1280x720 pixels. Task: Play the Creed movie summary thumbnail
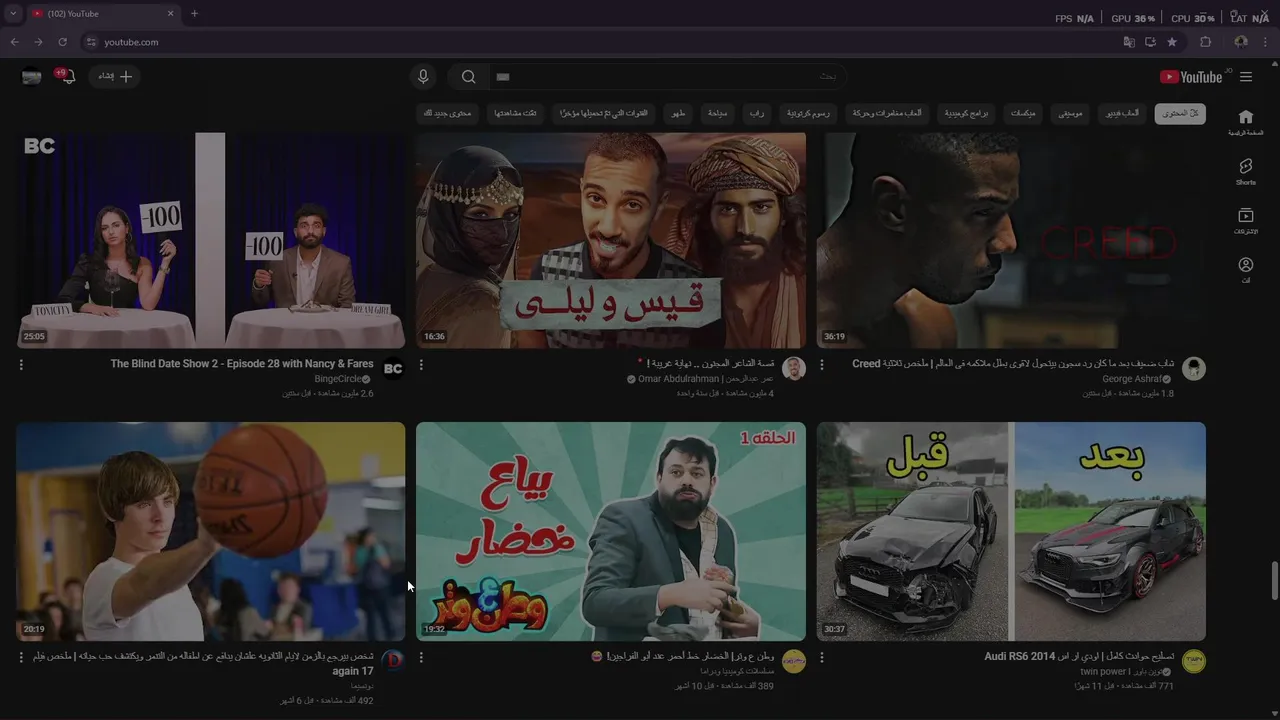tap(1011, 241)
